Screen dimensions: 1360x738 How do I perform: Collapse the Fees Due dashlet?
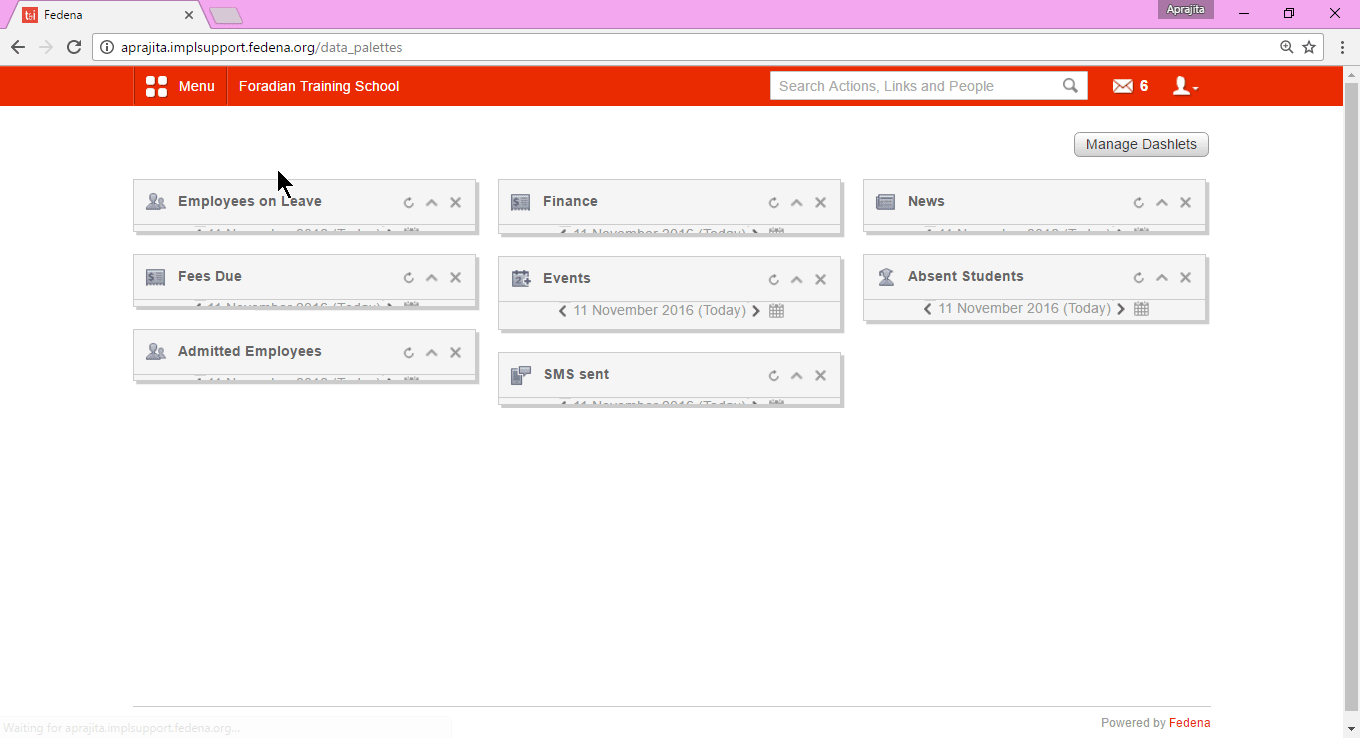point(432,278)
